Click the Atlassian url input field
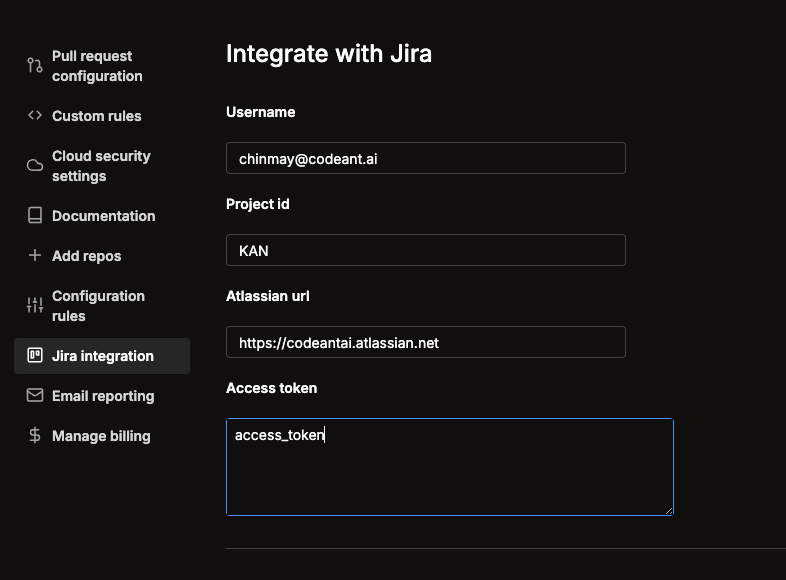Screen dimensions: 786x580 pyautogui.click(x=426, y=342)
